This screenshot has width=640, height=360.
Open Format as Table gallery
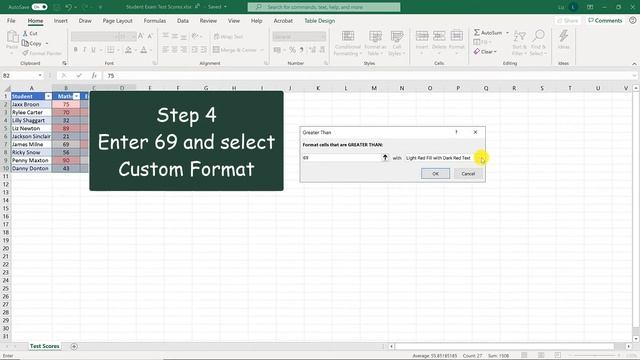(375, 42)
